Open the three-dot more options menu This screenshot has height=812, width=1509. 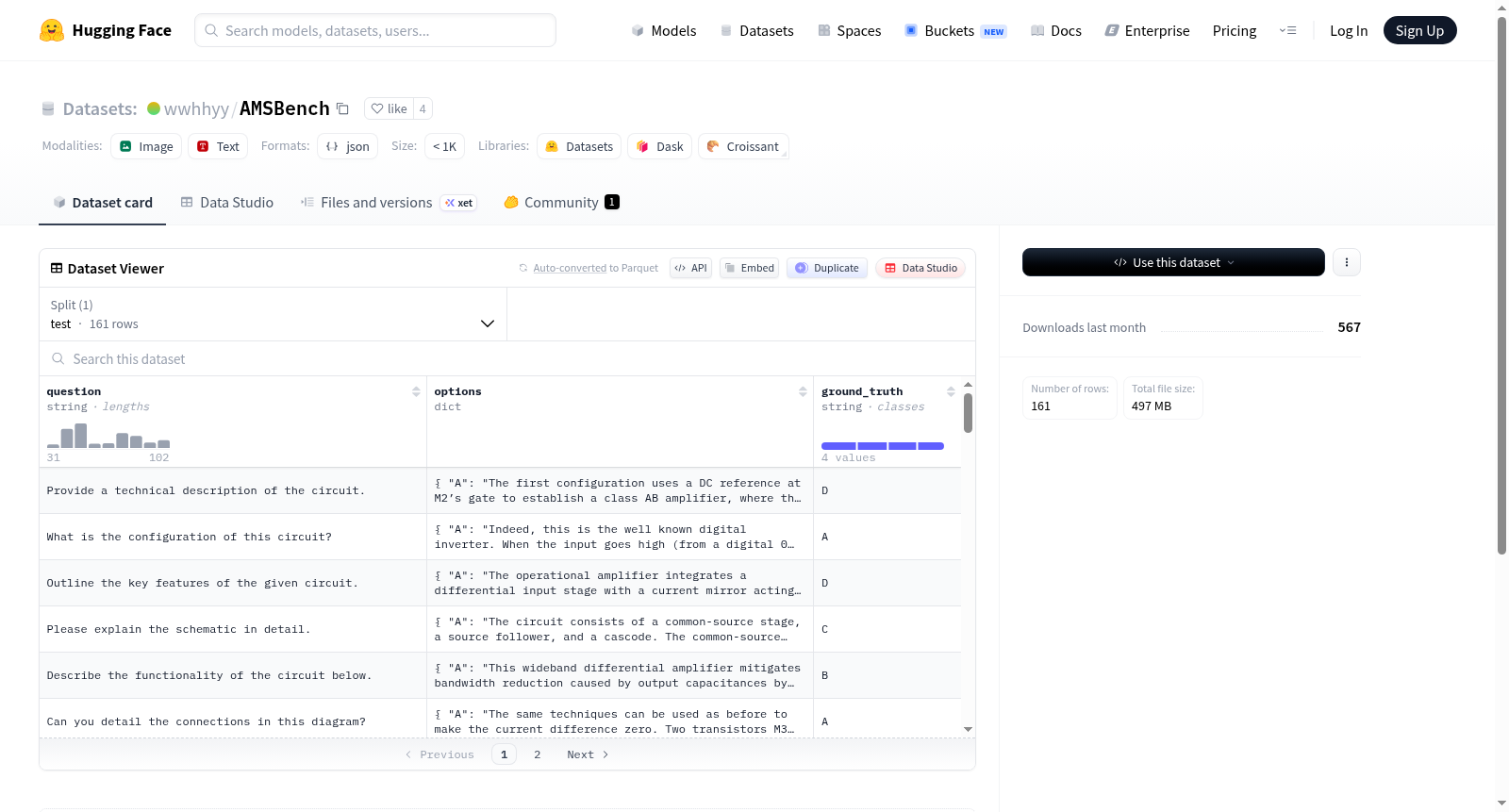tap(1347, 262)
